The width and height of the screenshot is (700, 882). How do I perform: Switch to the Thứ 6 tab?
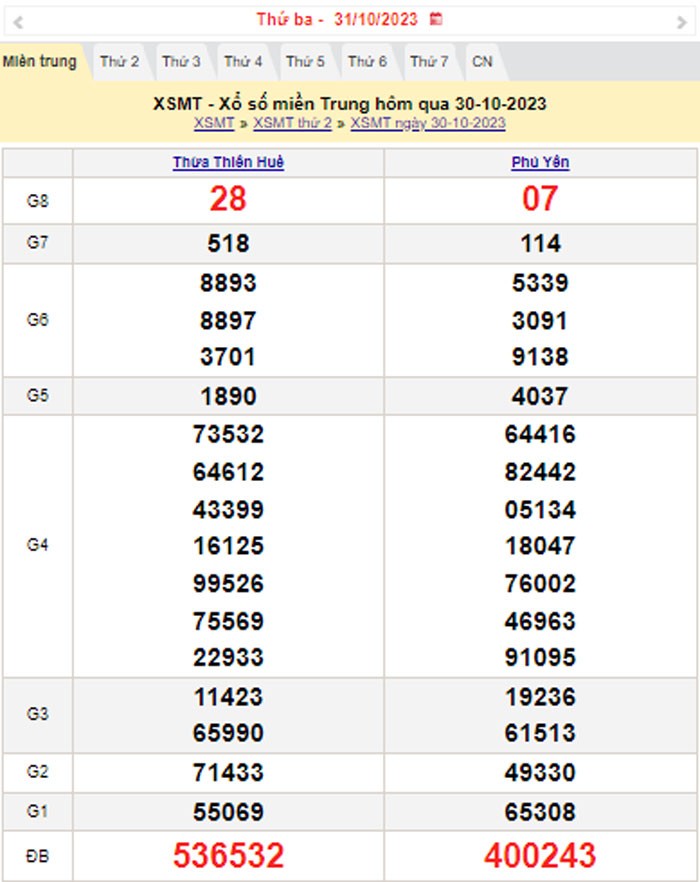[x=367, y=62]
